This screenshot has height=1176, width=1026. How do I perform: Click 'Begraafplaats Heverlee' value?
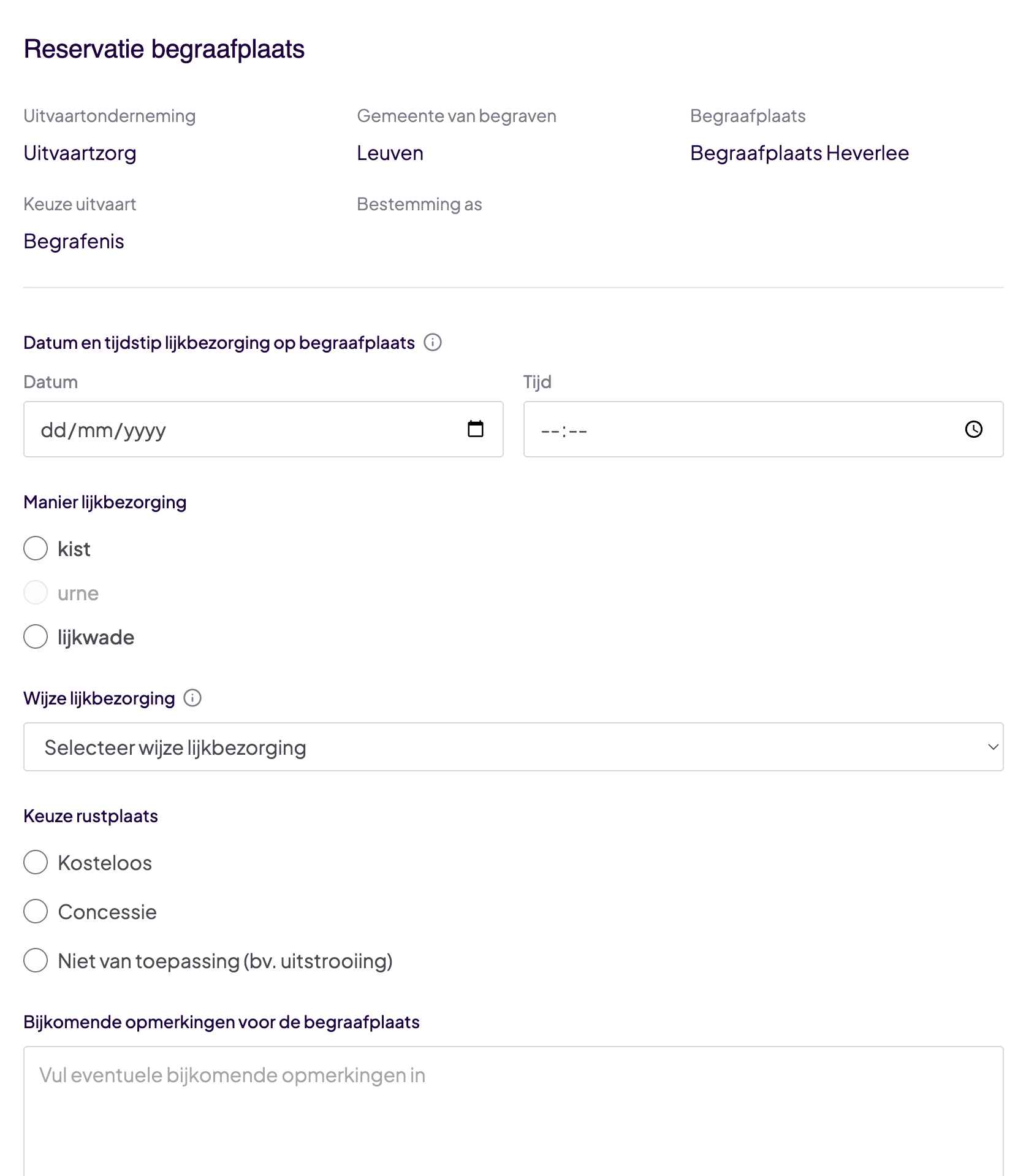(x=799, y=153)
